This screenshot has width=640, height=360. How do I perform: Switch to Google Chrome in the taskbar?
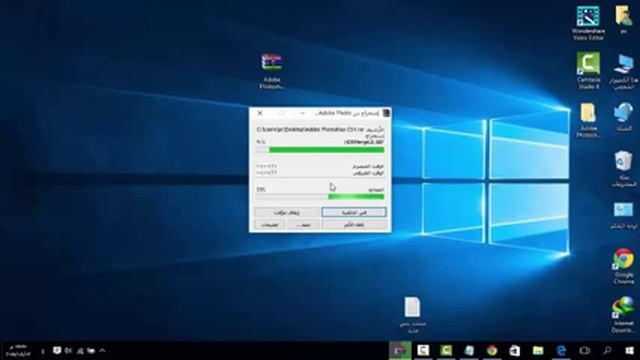492,351
